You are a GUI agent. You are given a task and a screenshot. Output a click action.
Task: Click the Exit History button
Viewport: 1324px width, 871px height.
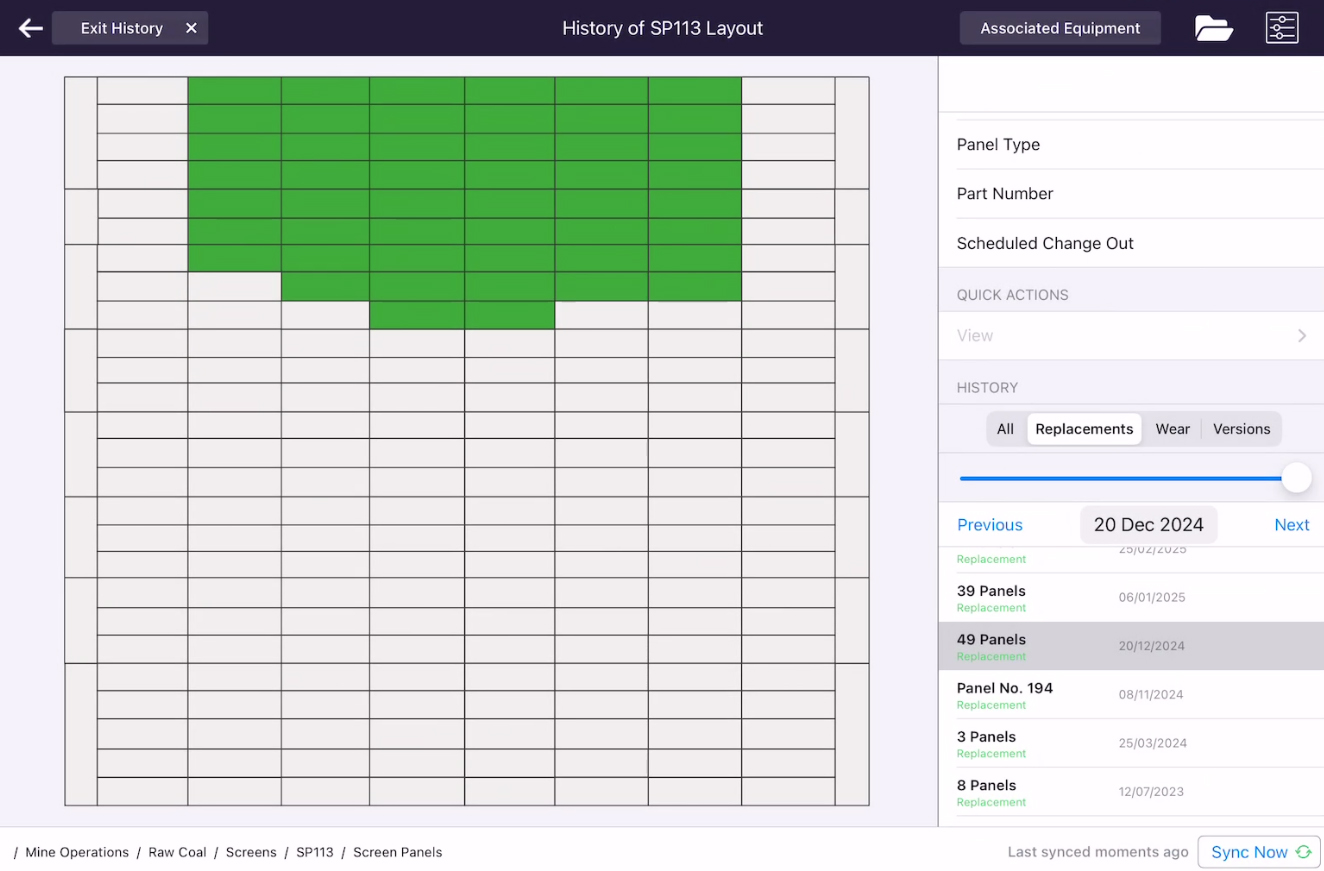(130, 28)
